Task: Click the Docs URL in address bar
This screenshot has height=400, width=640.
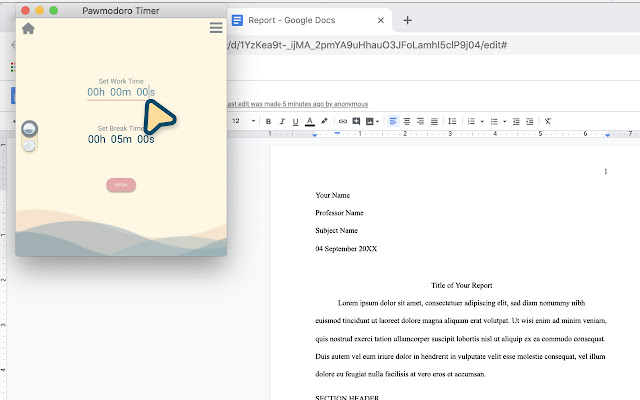Action: pos(367,45)
